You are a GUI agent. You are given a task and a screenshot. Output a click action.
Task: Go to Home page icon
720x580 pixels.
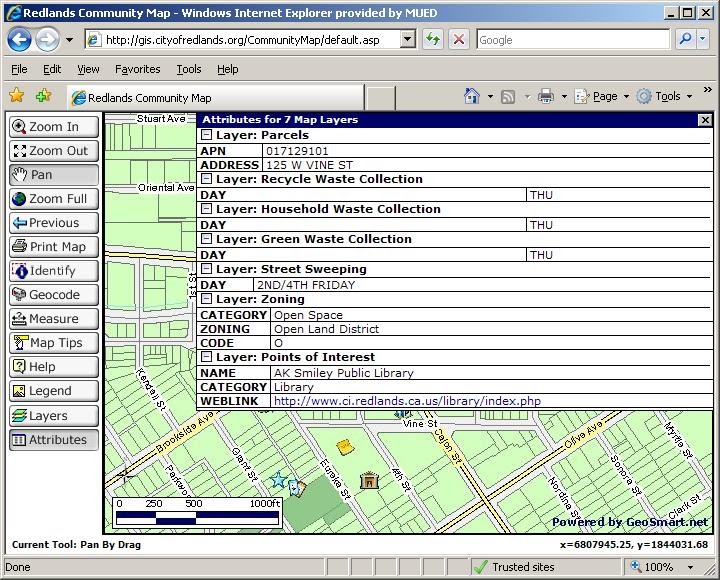pos(472,96)
